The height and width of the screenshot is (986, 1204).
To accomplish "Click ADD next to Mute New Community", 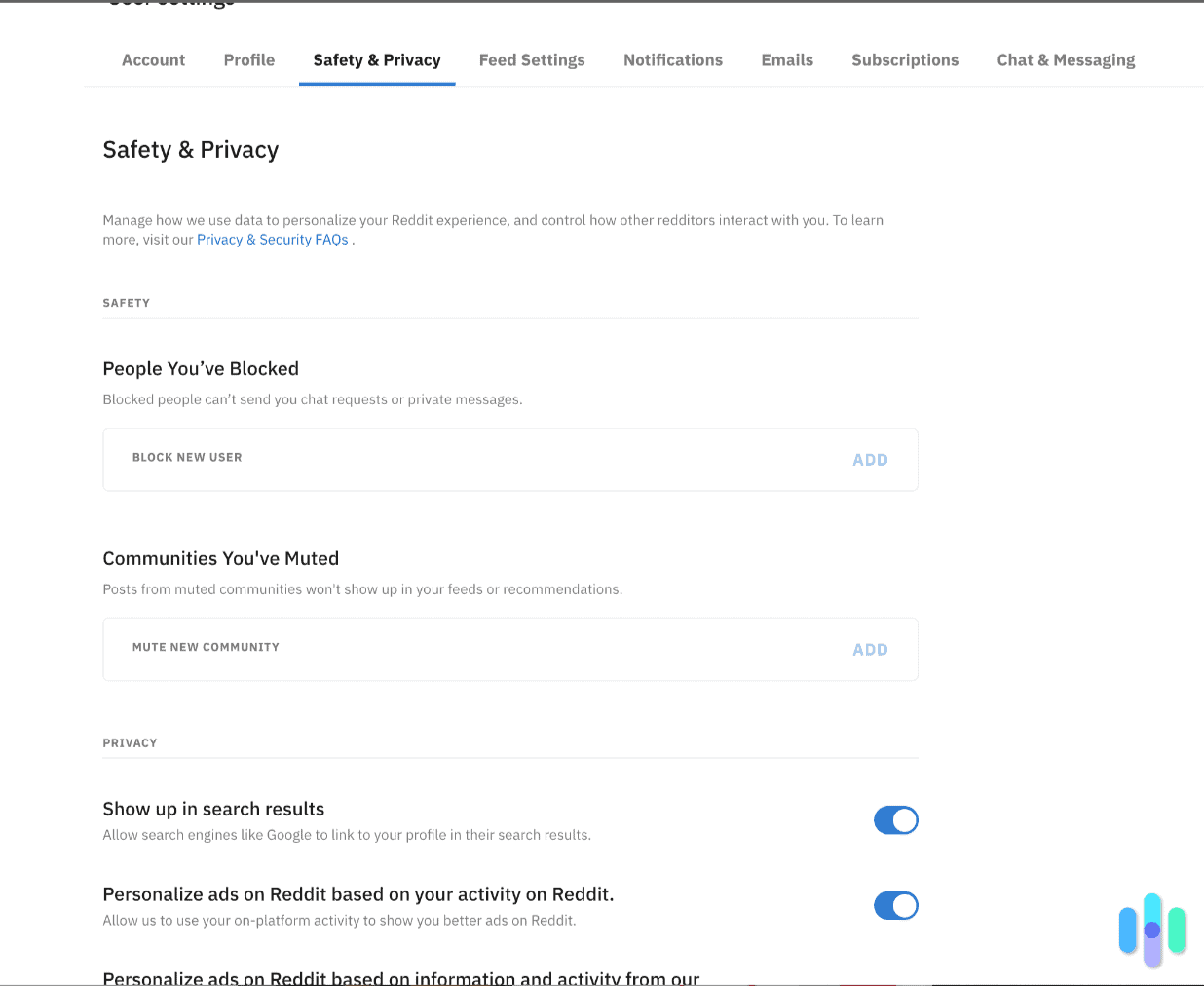I will [870, 649].
